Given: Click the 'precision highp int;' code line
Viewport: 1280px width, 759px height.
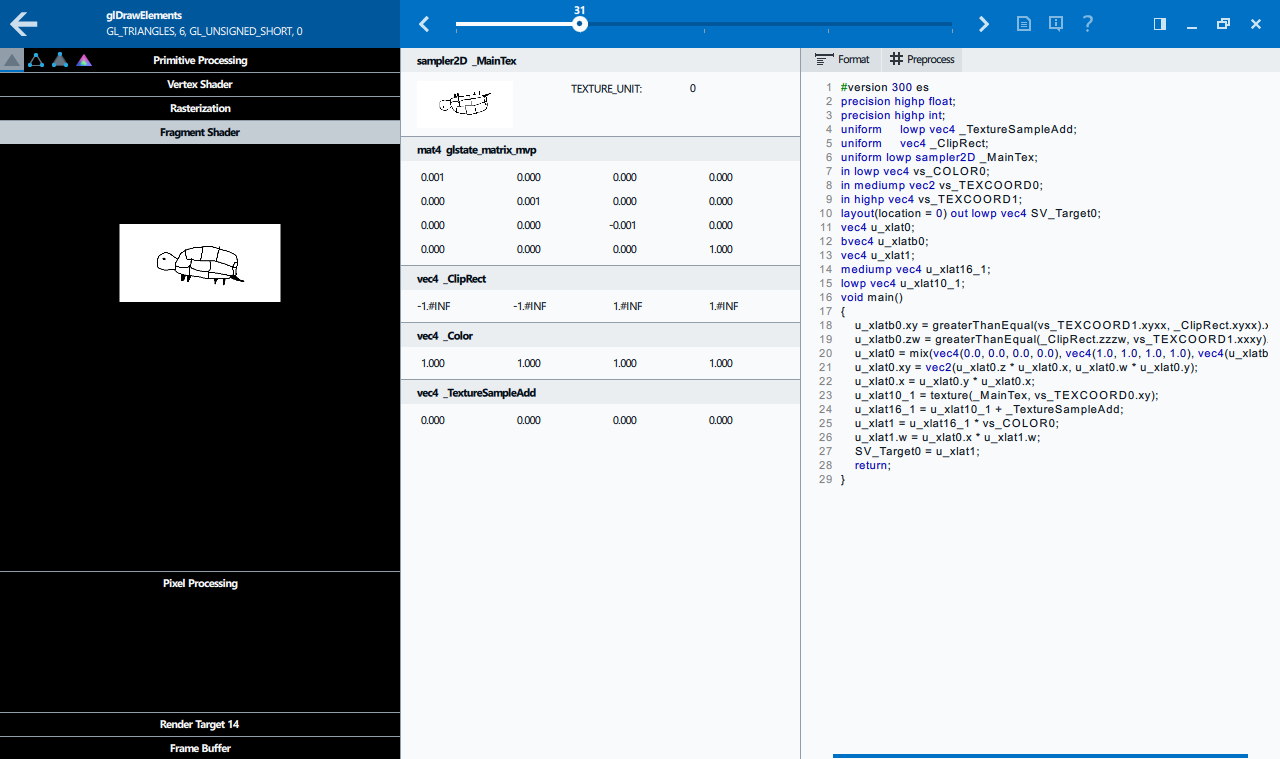Looking at the screenshot, I should coord(892,115).
